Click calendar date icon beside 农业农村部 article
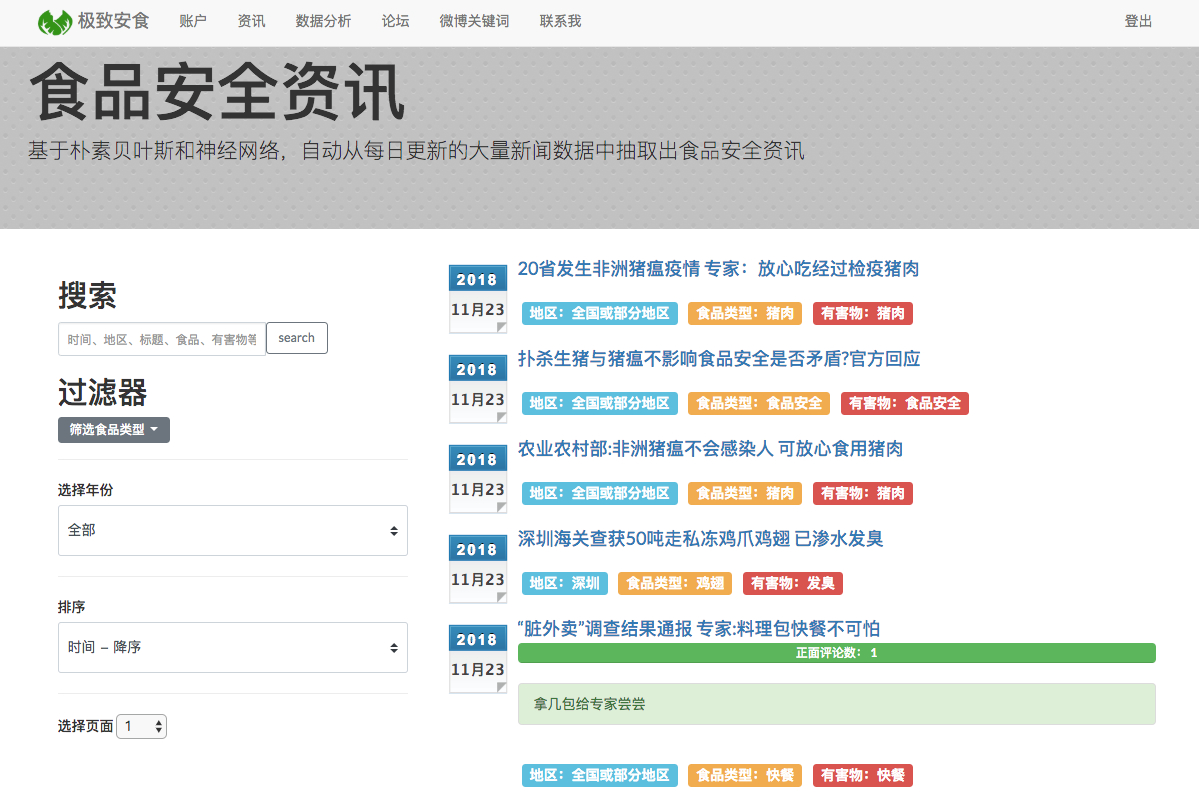The width and height of the screenshot is (1199, 808). (x=478, y=479)
